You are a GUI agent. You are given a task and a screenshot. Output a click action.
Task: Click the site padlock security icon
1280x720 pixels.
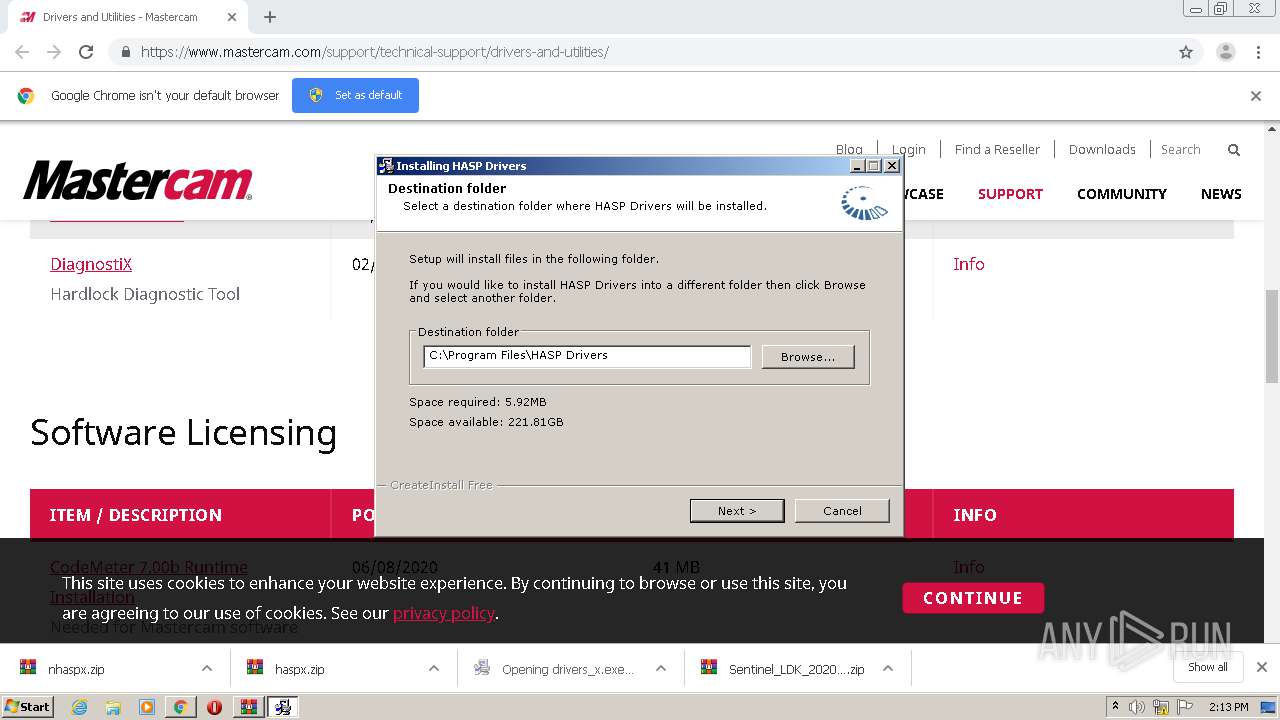pos(125,52)
